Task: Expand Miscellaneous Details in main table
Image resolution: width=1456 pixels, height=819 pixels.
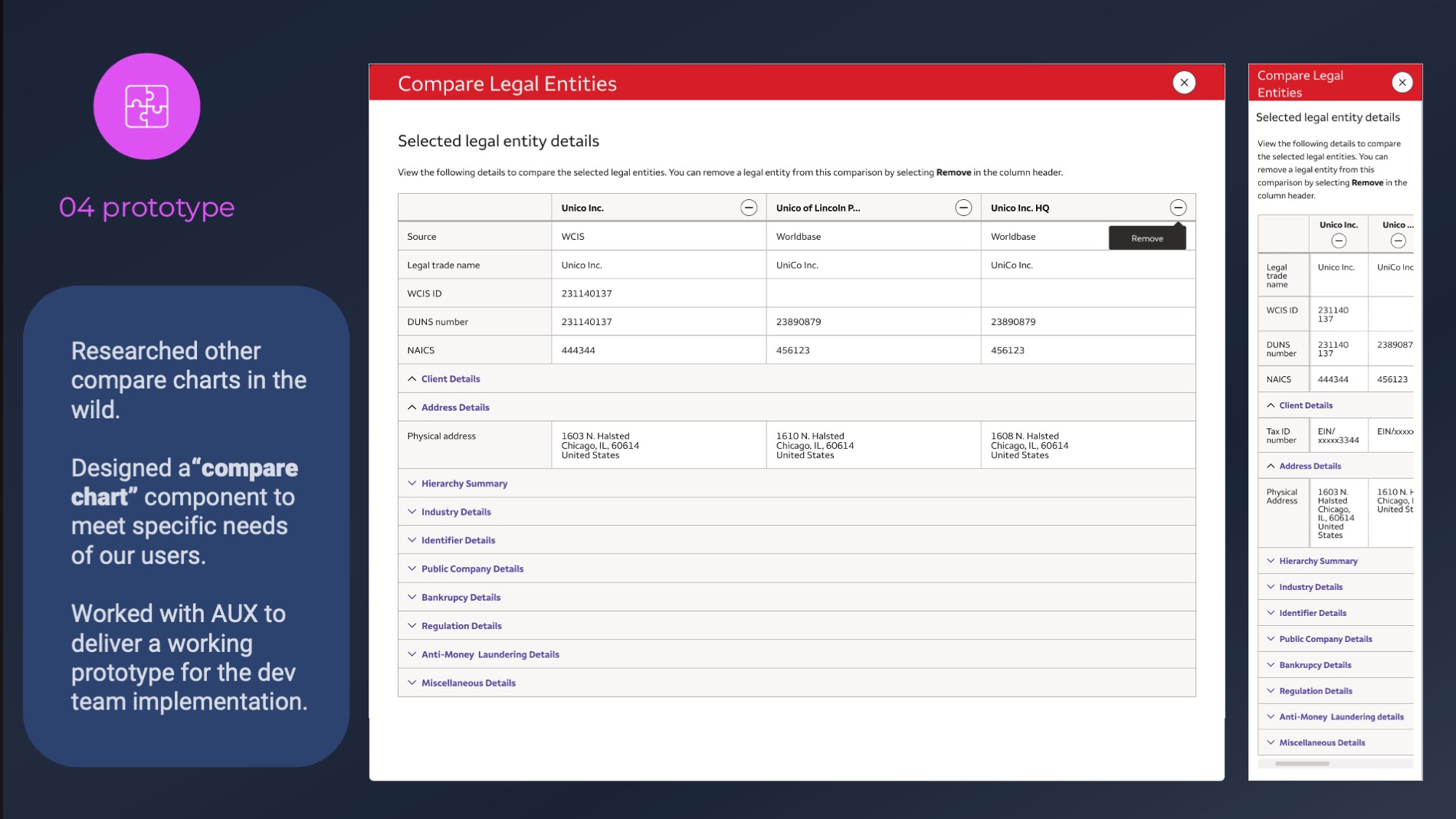Action: click(467, 683)
